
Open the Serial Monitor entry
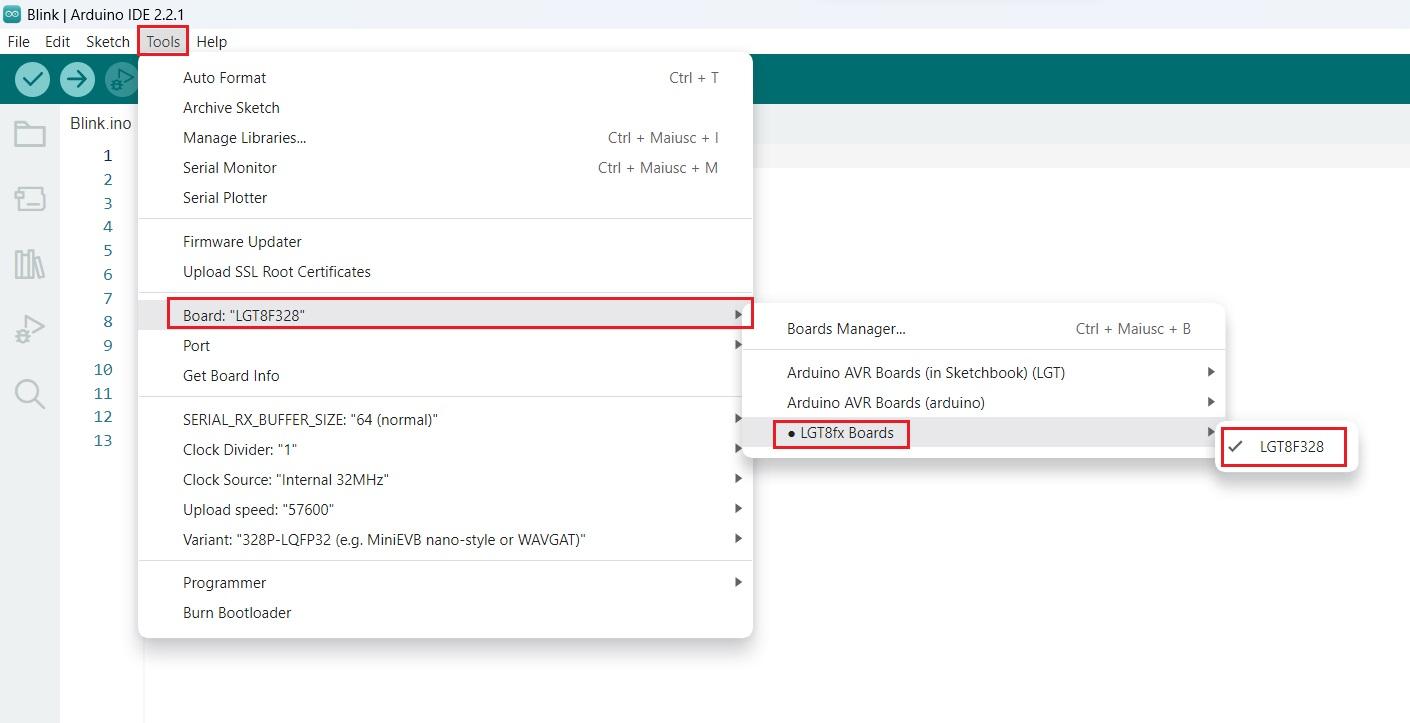pyautogui.click(x=445, y=168)
